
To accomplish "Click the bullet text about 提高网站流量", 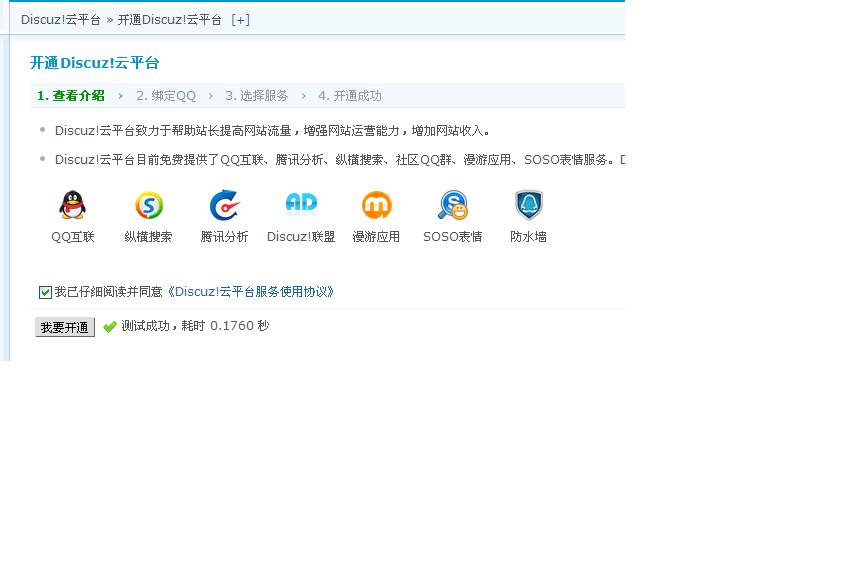I will [x=272, y=131].
